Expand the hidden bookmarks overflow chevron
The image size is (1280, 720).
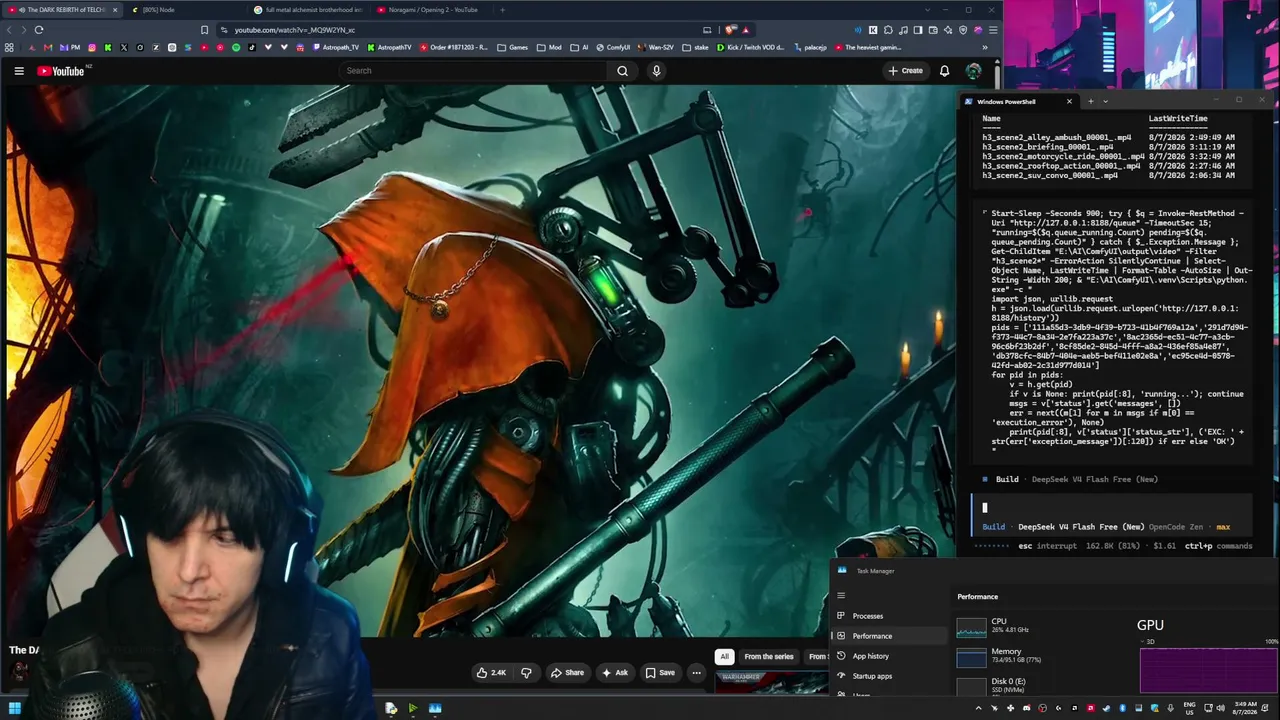click(x=985, y=47)
